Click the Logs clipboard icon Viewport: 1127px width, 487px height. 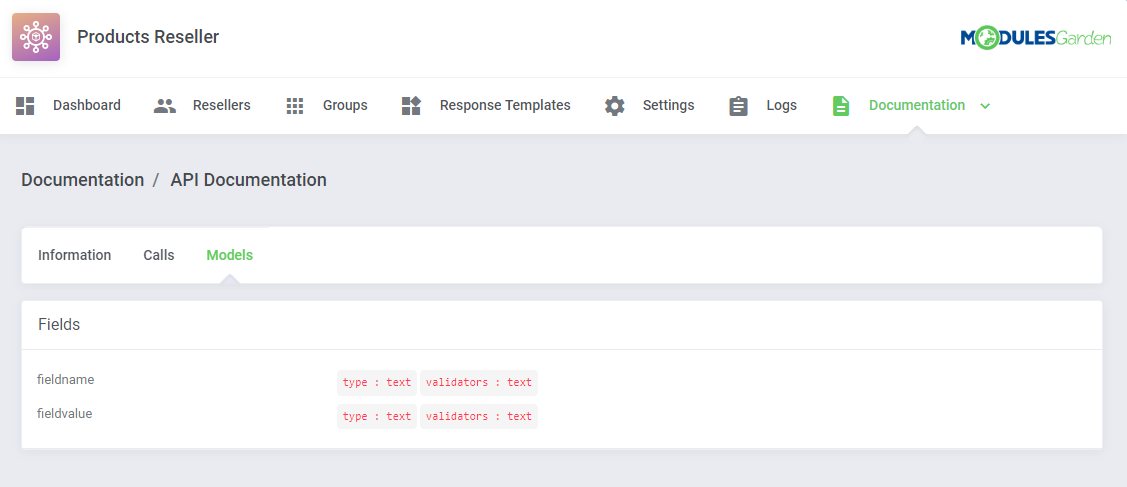coord(738,106)
